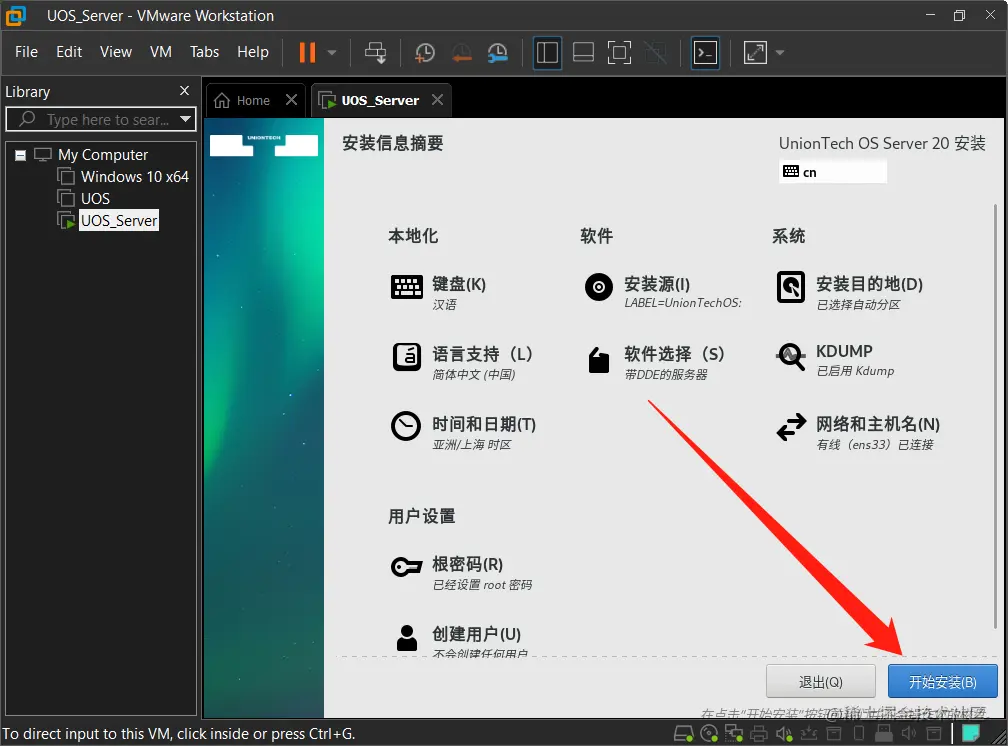
Task: Open 网络和主机名(N) network settings
Action: coord(858,433)
